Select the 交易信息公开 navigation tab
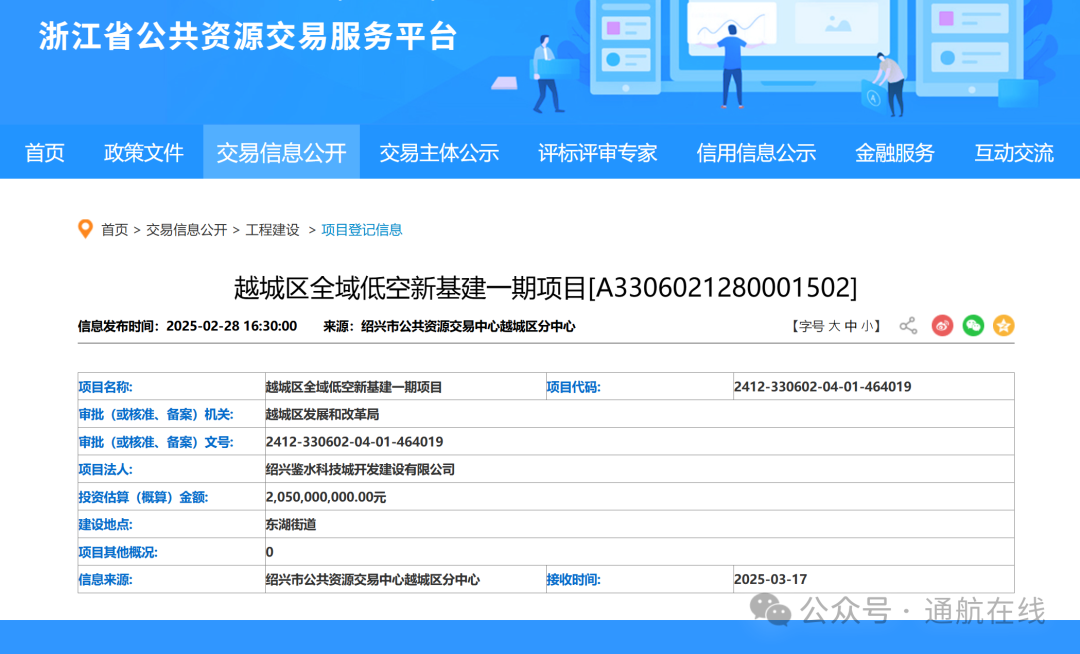 pos(281,152)
